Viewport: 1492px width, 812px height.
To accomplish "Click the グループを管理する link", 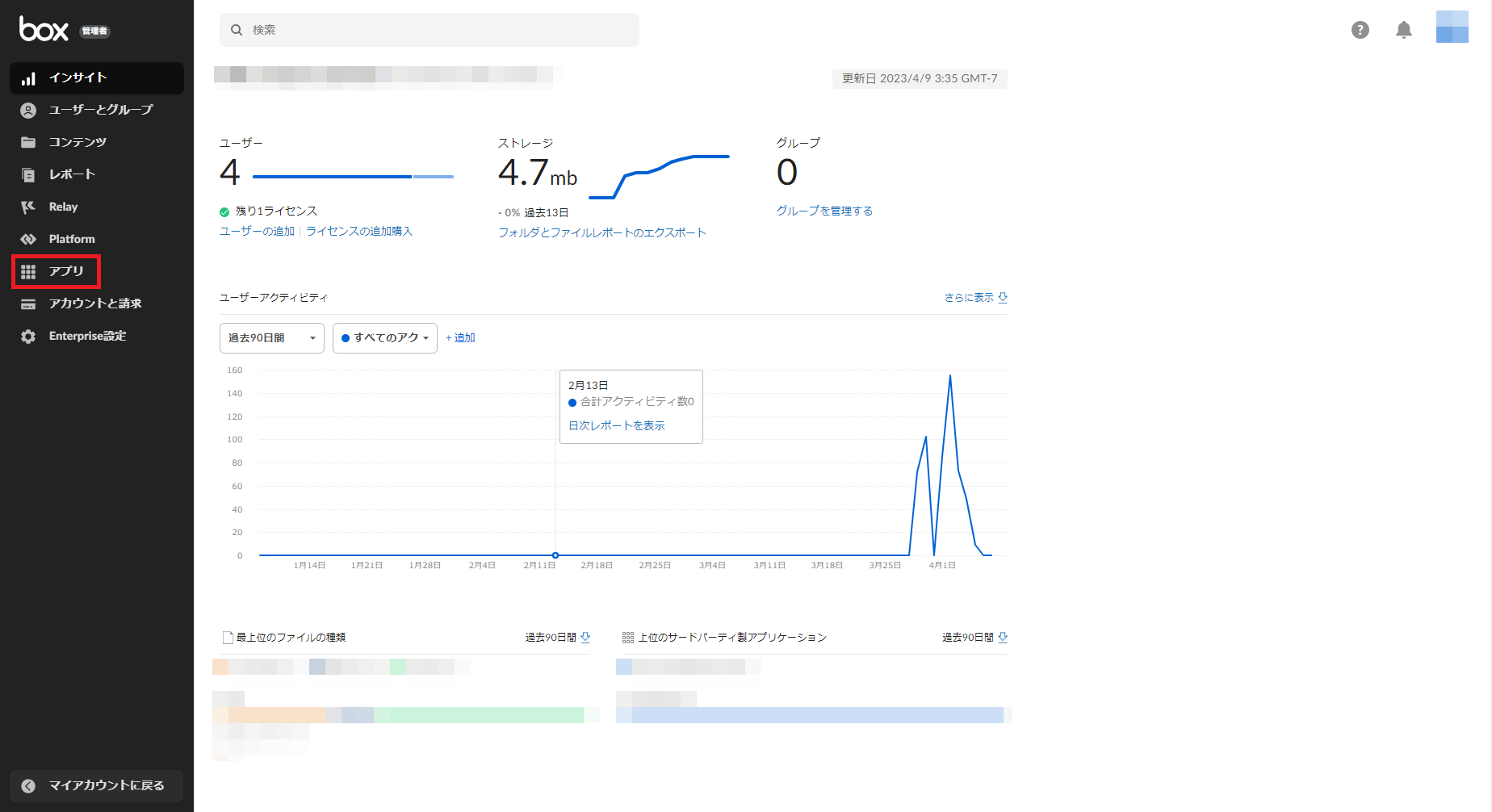I will point(824,211).
